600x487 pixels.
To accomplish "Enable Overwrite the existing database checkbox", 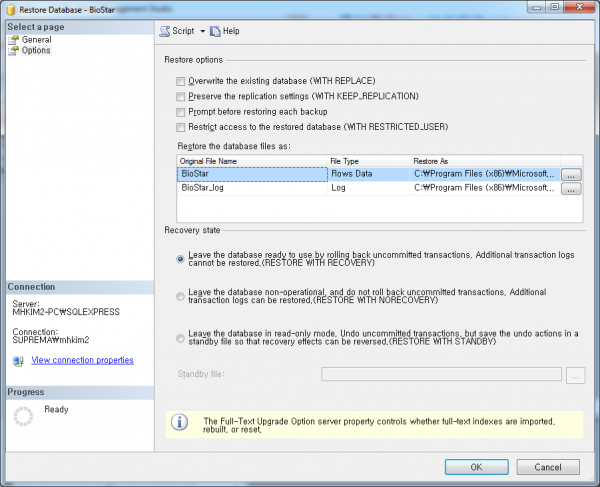I will (181, 81).
